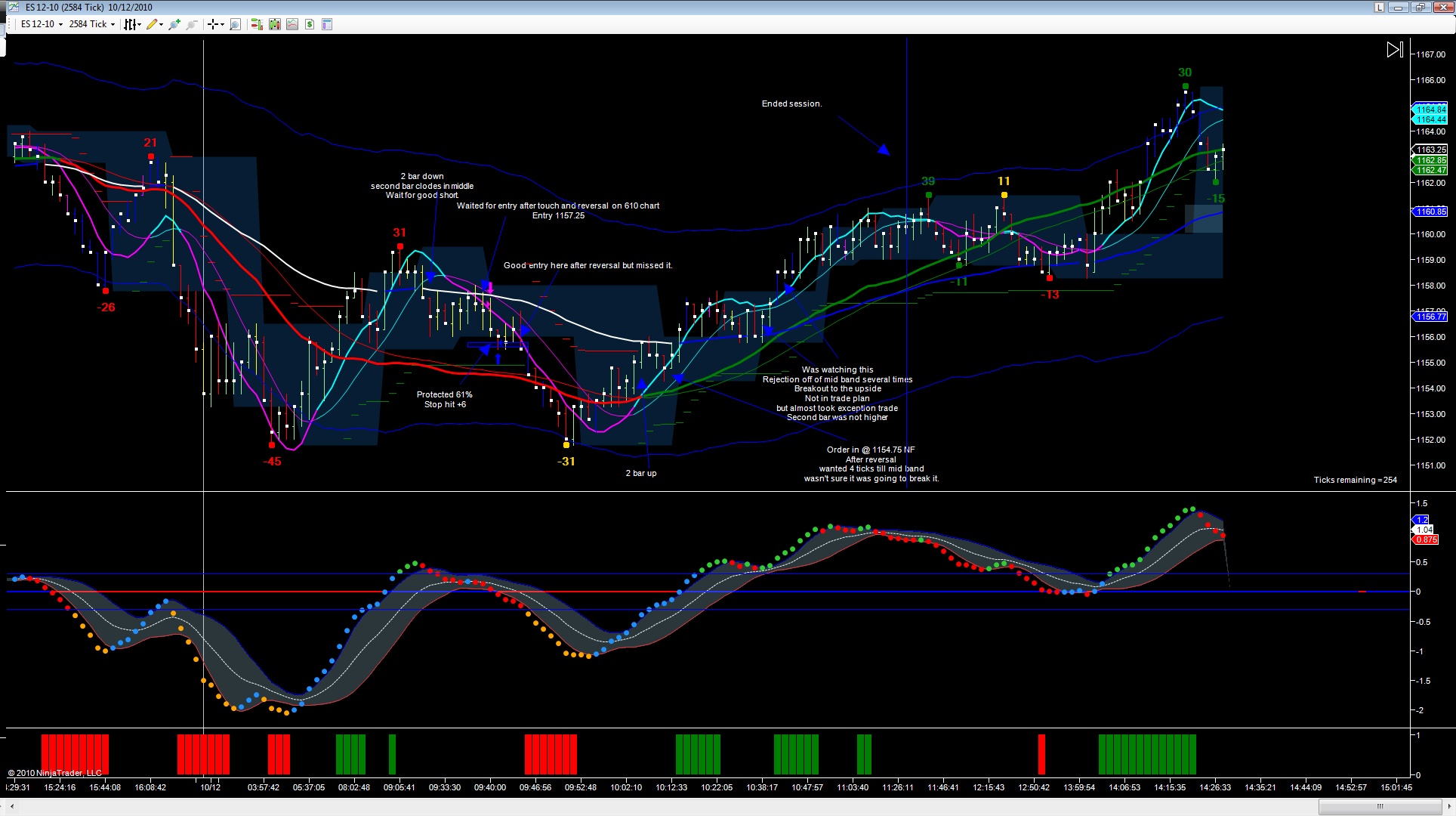Click the 14:26:33 time axis label

pyautogui.click(x=1214, y=787)
